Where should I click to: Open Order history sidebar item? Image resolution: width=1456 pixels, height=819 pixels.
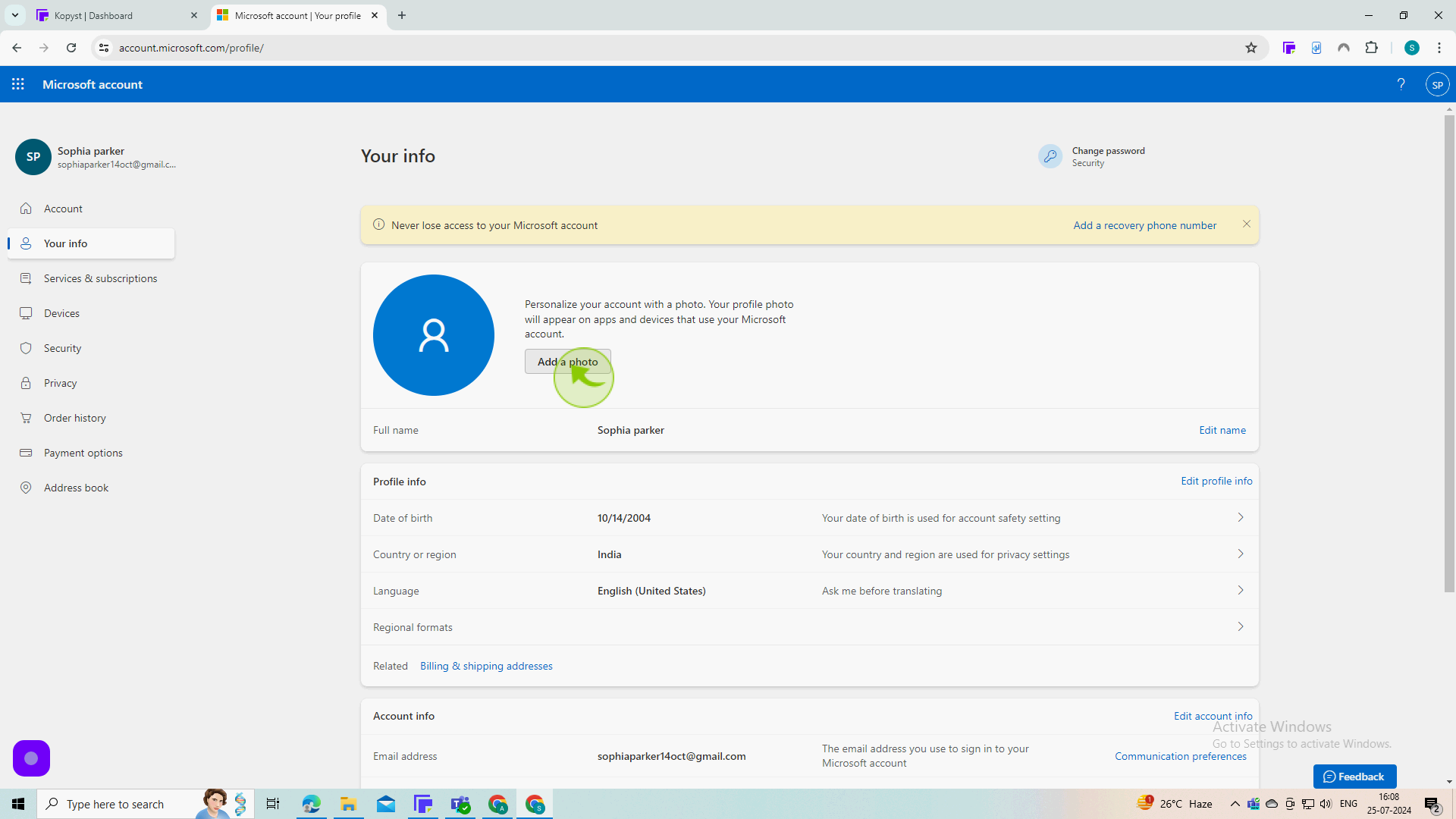pyautogui.click(x=91, y=418)
